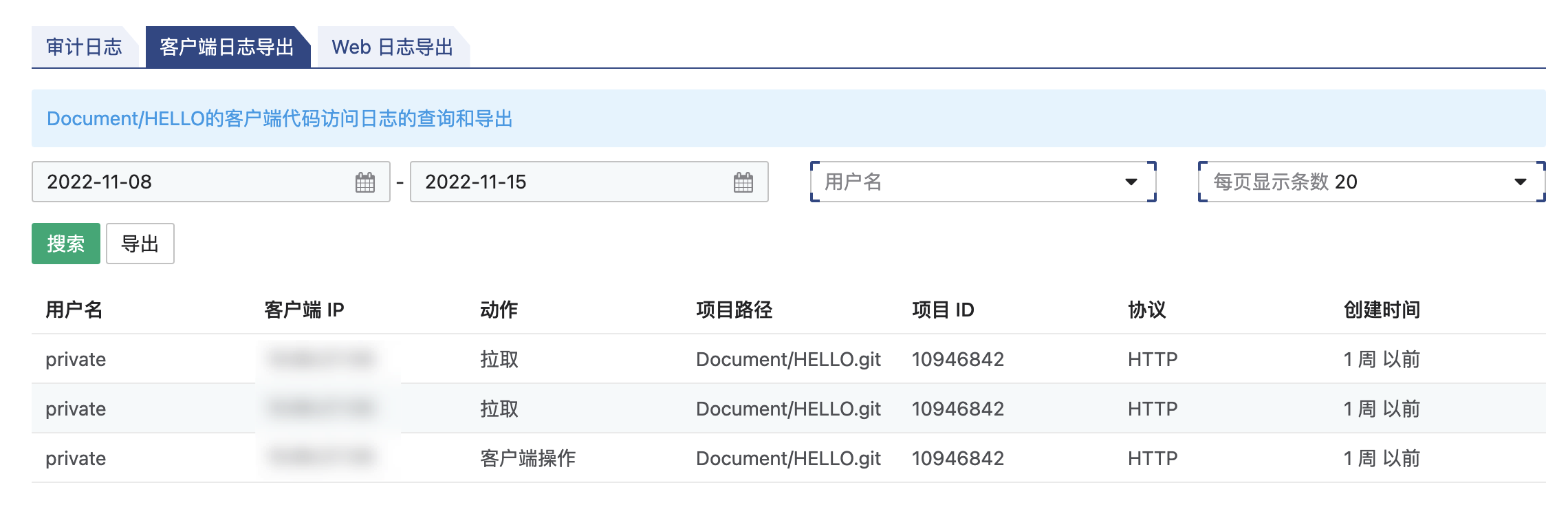Expand the 用户名 dropdown arrow

[1131, 182]
